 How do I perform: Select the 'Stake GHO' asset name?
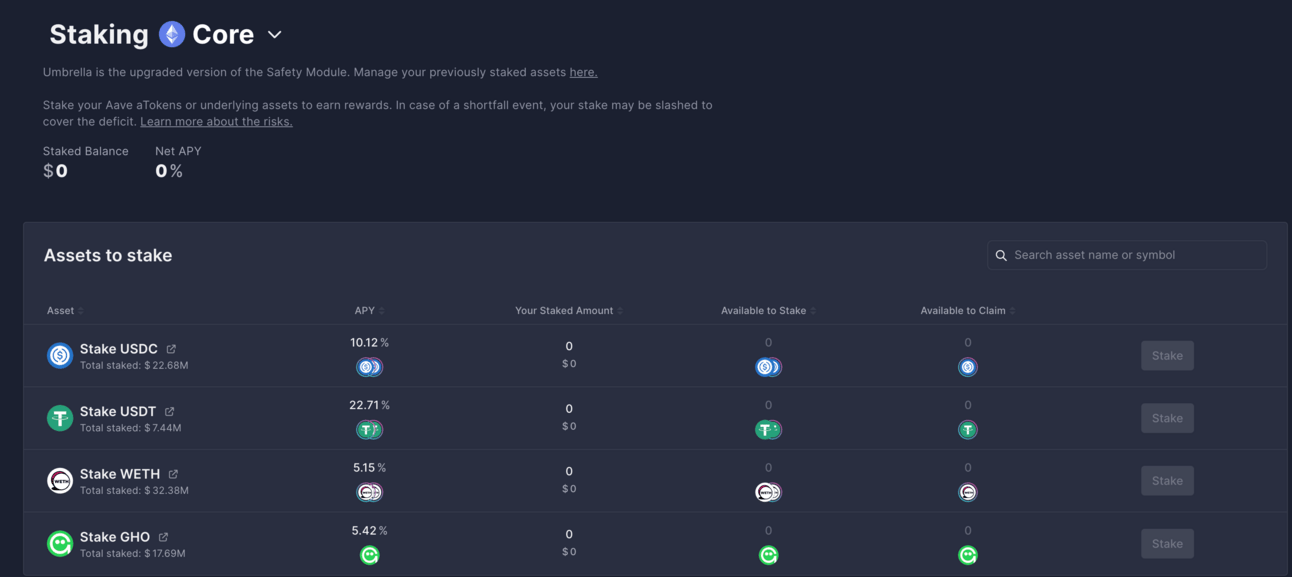[115, 537]
